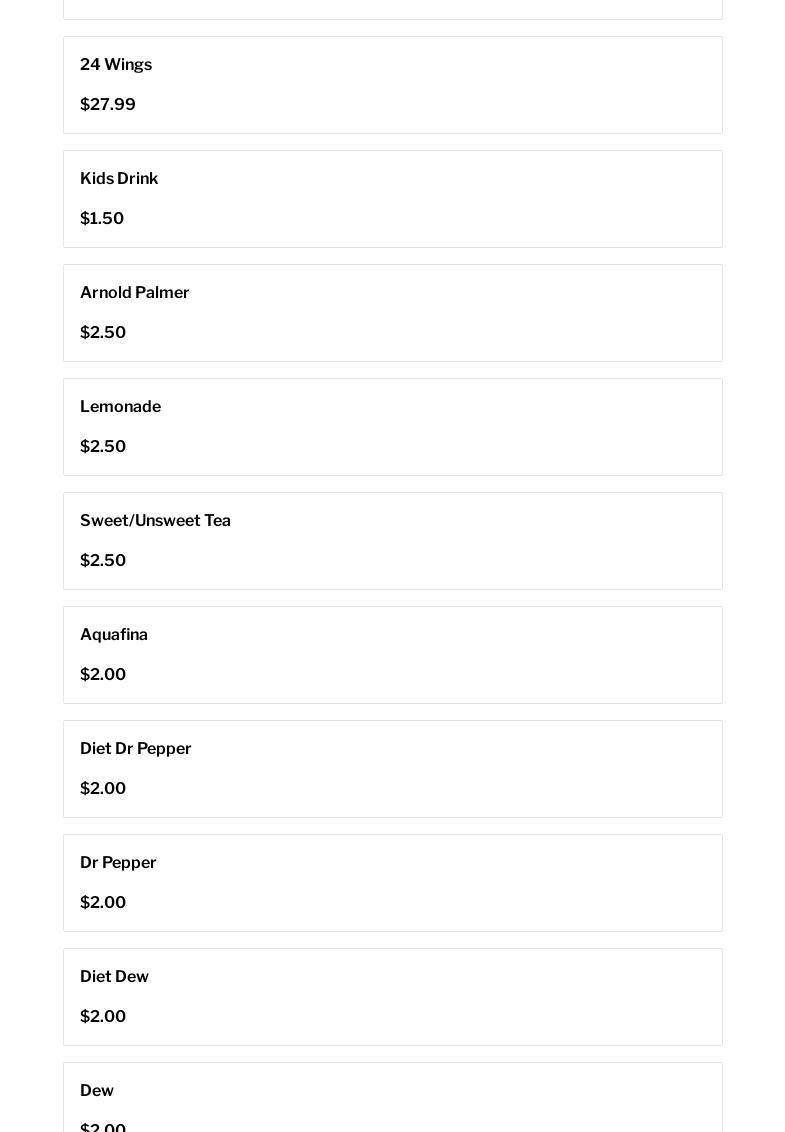Choose the regular Dew item title
785x1132 pixels.
[97, 1091]
